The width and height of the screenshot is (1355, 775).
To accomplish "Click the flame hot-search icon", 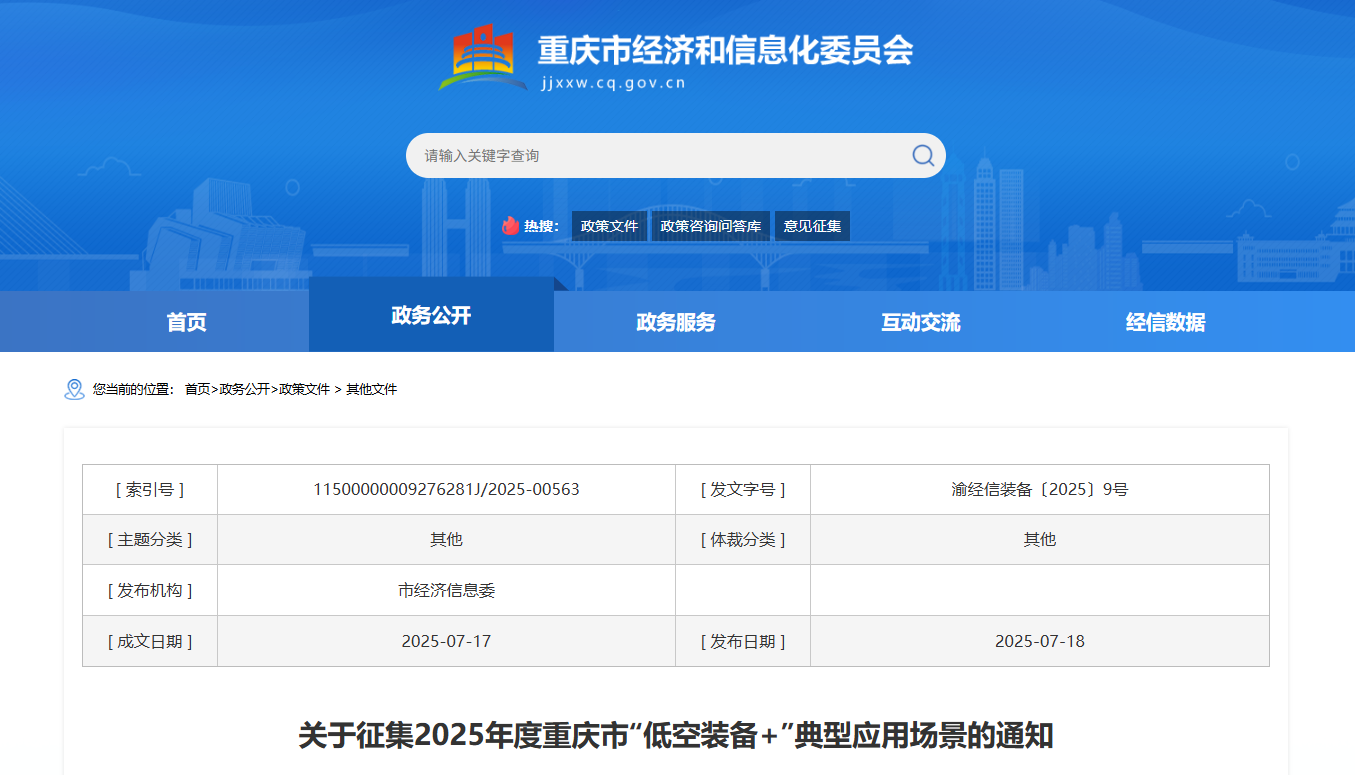I will (x=511, y=226).
